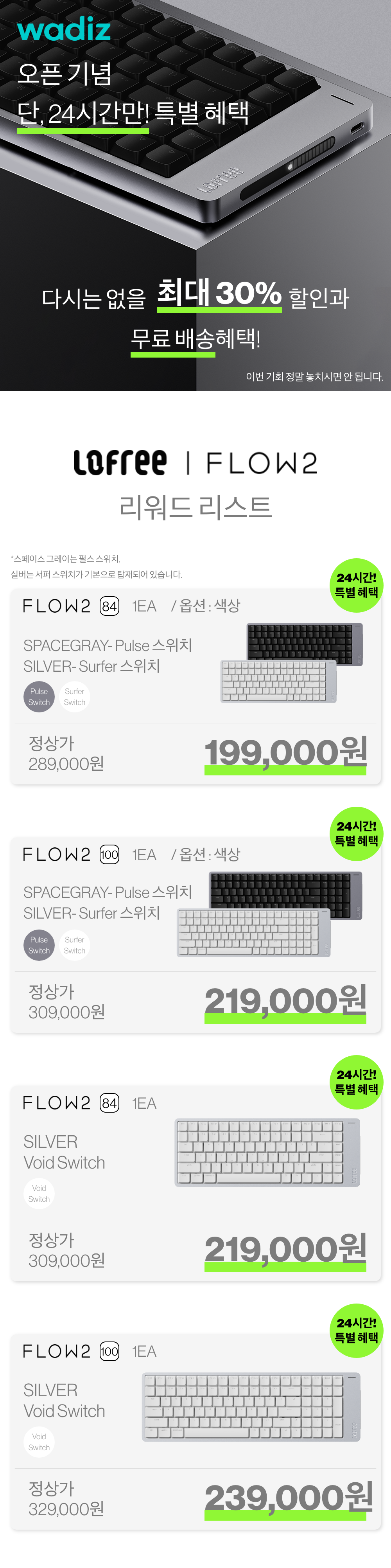Click the 리워드 리스트 heading

click(x=195, y=507)
